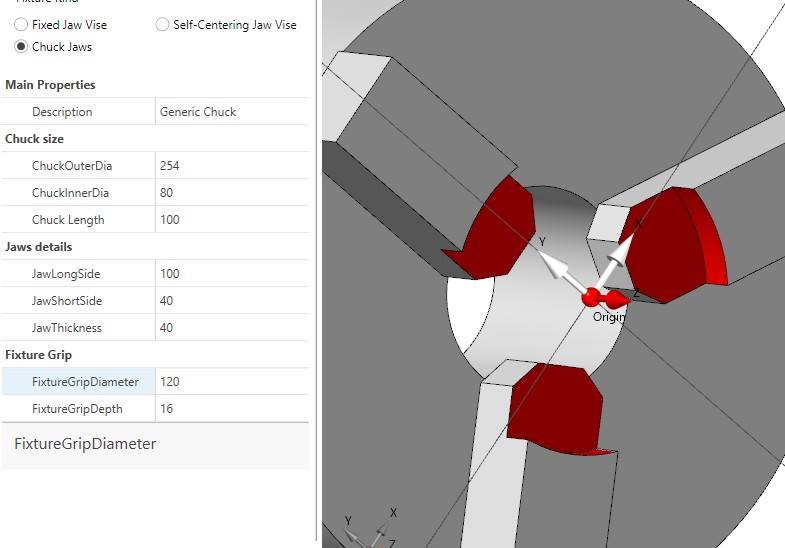Click the JawLongSide value field
This screenshot has width=785, height=548.
coord(232,274)
